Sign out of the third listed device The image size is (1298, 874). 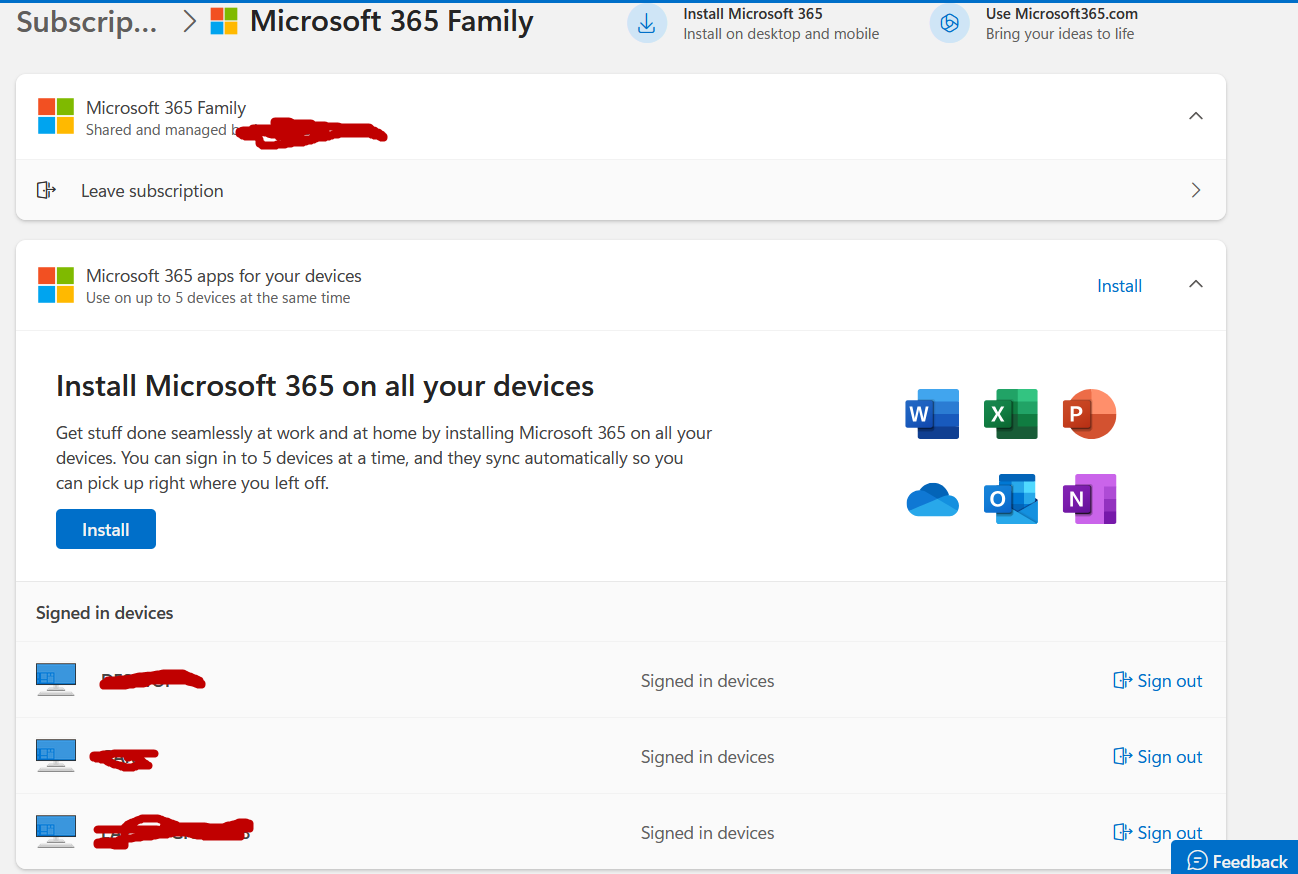[1158, 833]
